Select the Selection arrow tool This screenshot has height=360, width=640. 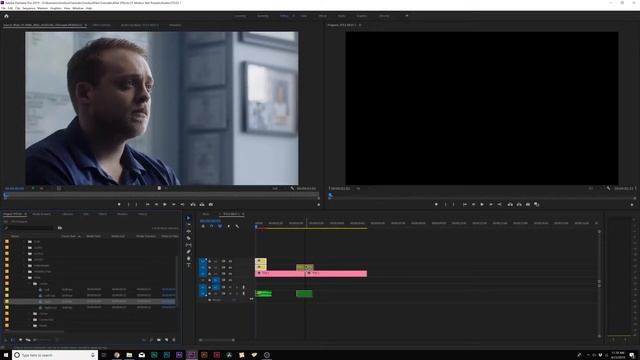189,218
